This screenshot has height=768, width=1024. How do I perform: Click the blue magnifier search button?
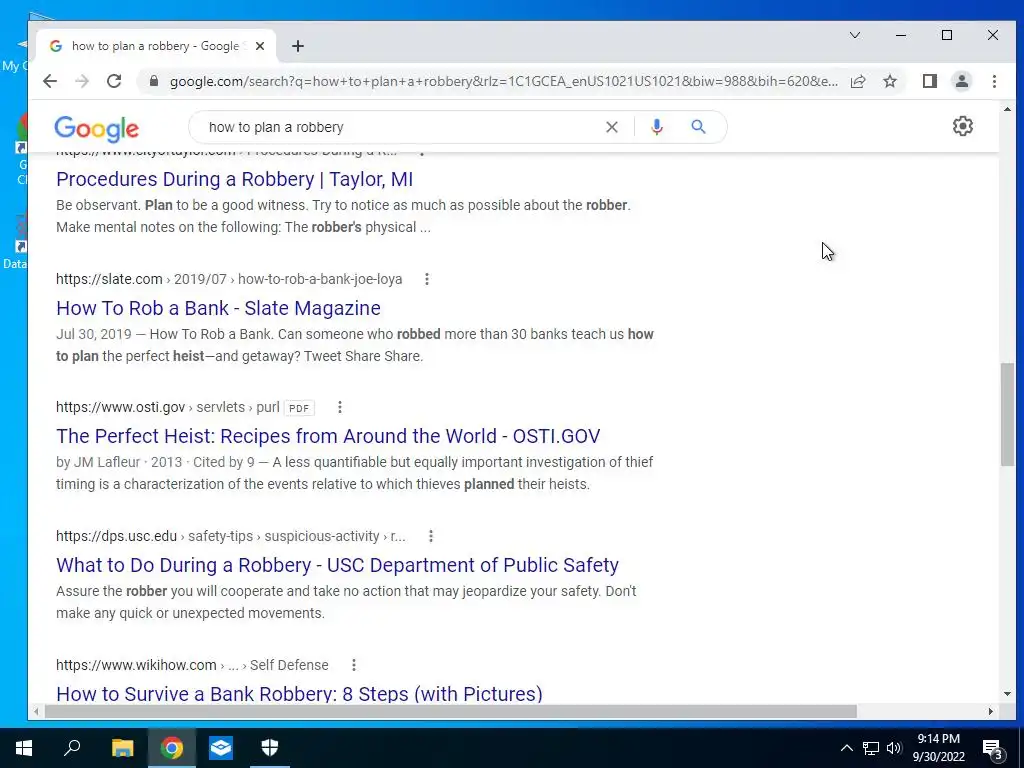(699, 127)
